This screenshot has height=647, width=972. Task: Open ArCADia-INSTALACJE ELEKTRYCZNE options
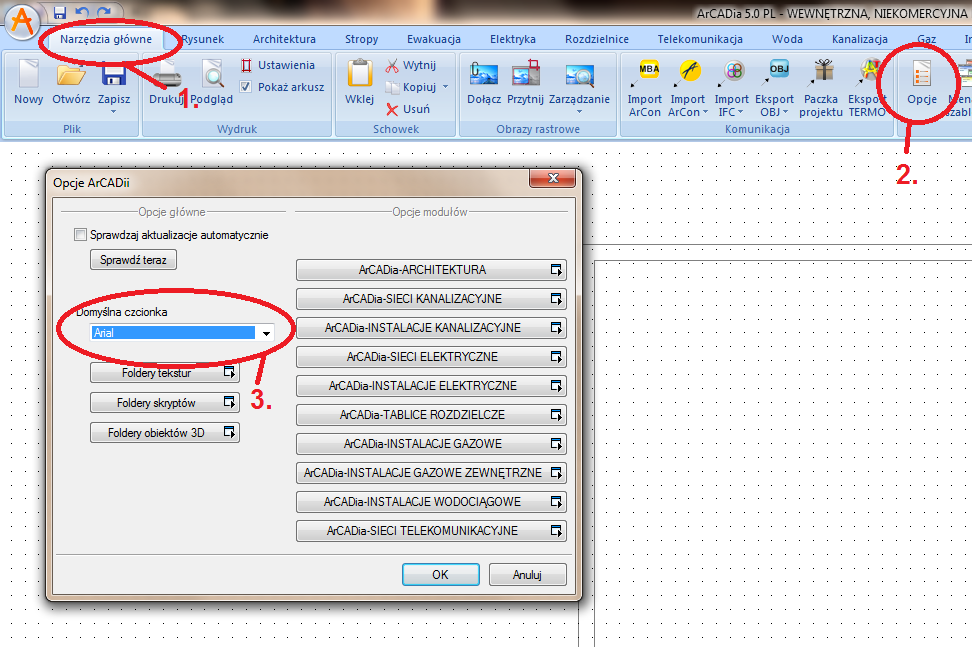pyautogui.click(x=431, y=386)
